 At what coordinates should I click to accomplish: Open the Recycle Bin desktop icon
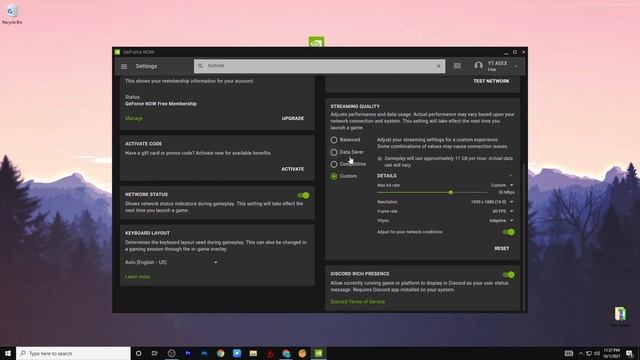coord(12,14)
